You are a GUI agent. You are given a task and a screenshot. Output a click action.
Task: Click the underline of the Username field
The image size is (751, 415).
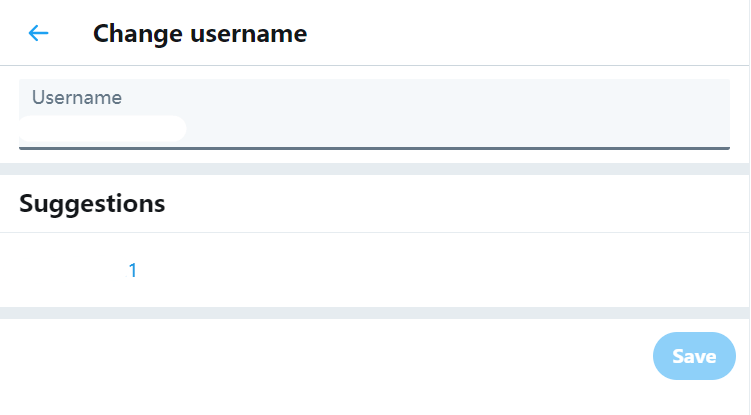point(374,148)
